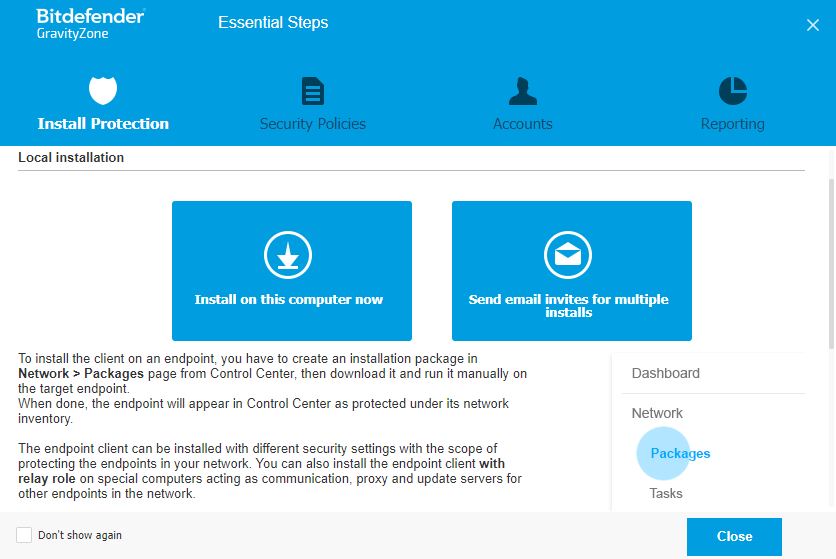Open the Reporting tab label
This screenshot has width=836, height=559.
(733, 124)
